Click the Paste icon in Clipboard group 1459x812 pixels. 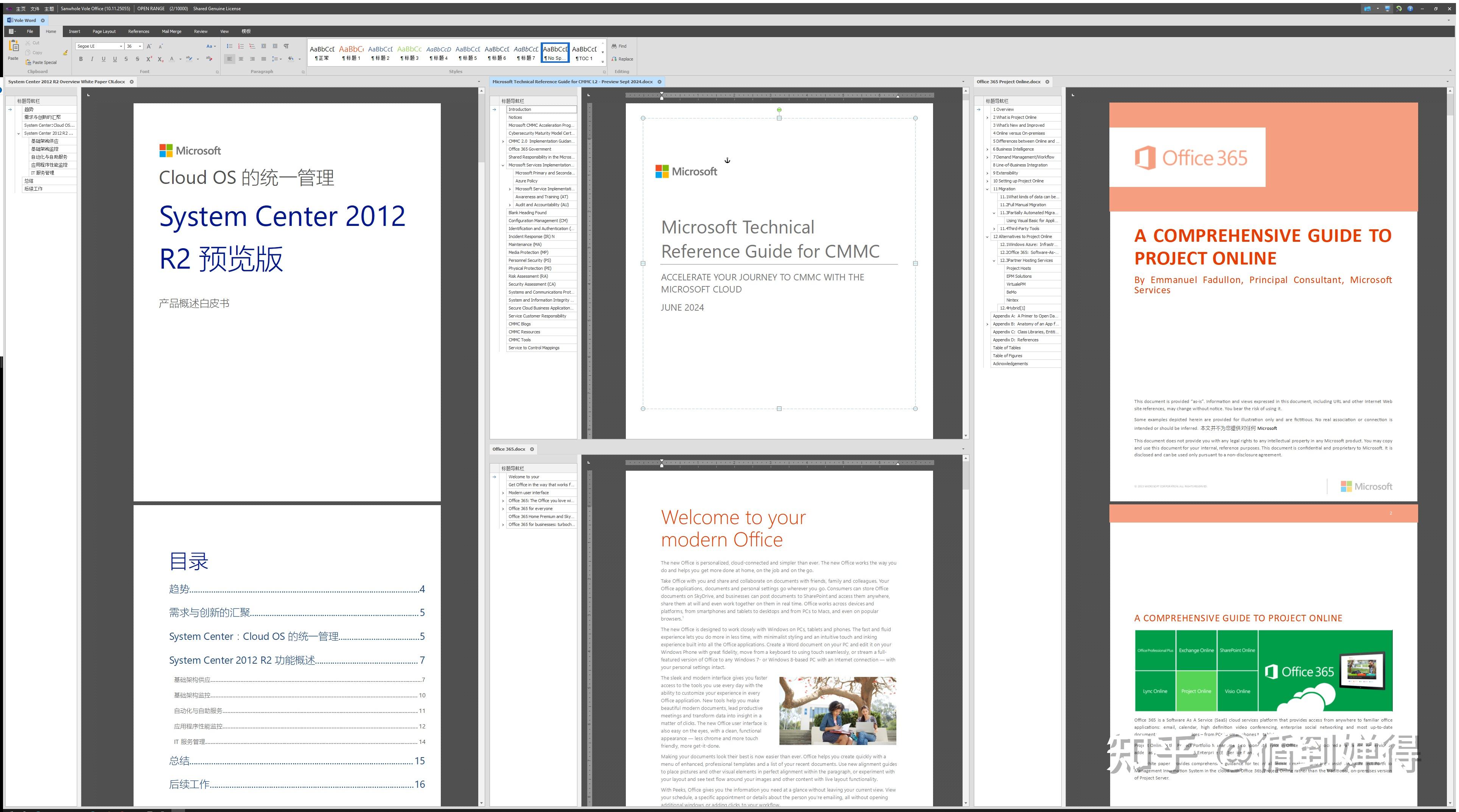pos(14,46)
